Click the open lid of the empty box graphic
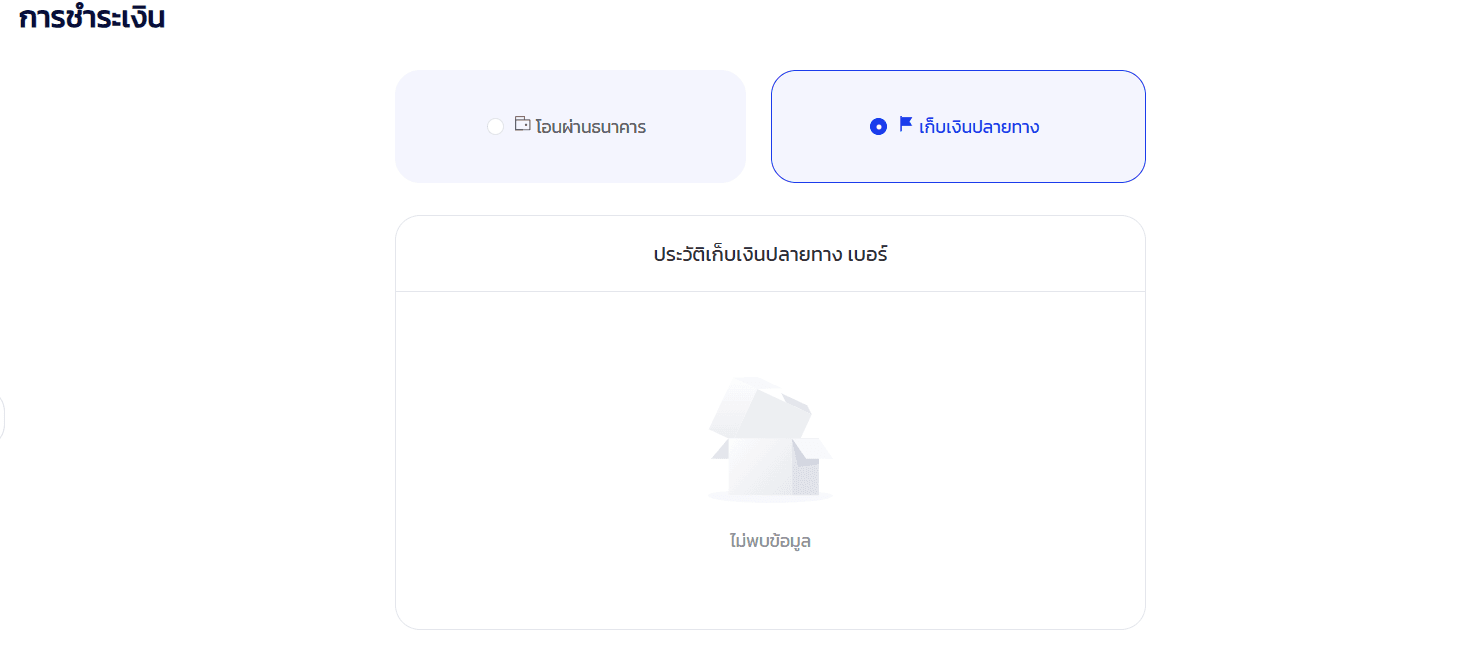The height and width of the screenshot is (653, 1478). pos(758,404)
